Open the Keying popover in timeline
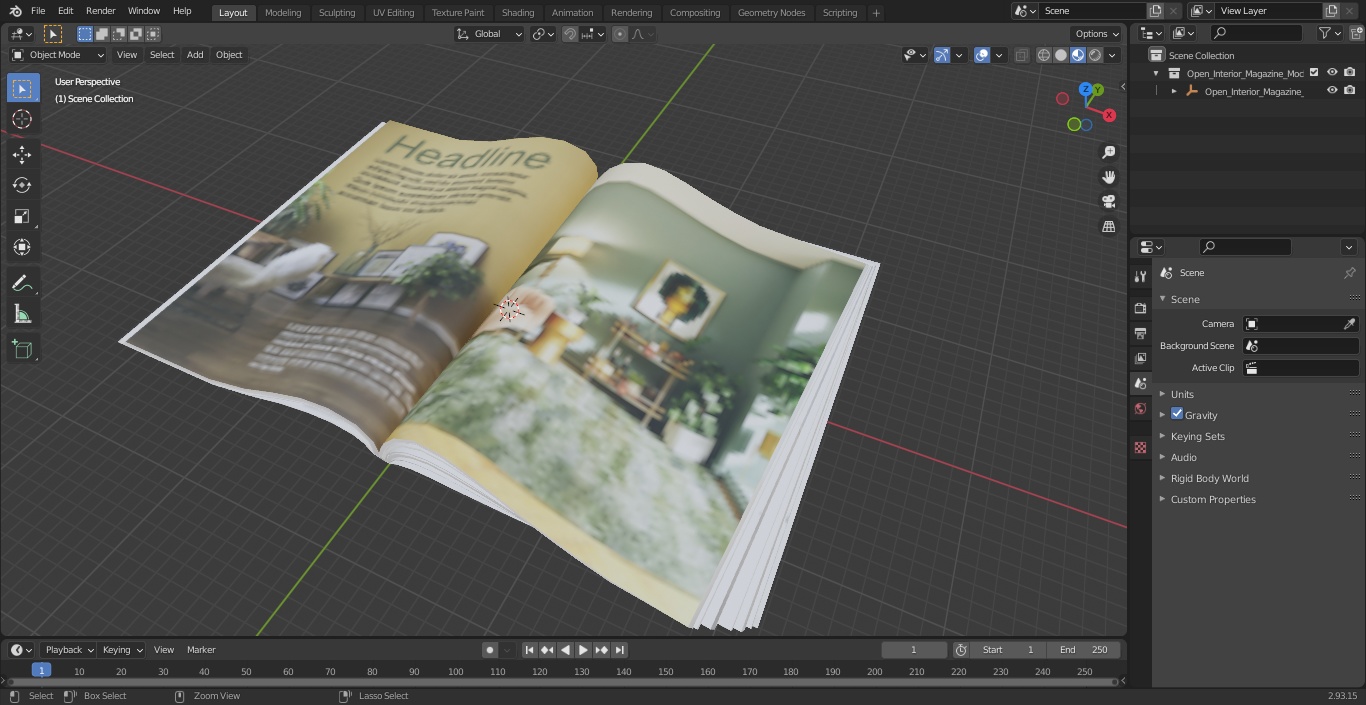 click(122, 650)
